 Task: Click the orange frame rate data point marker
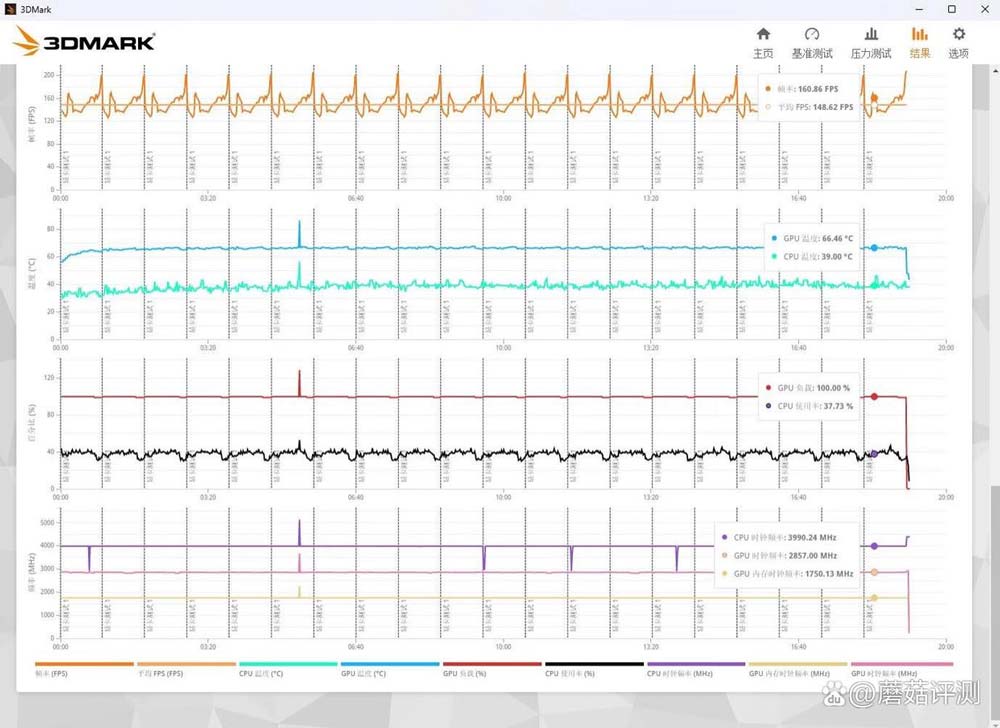point(874,98)
